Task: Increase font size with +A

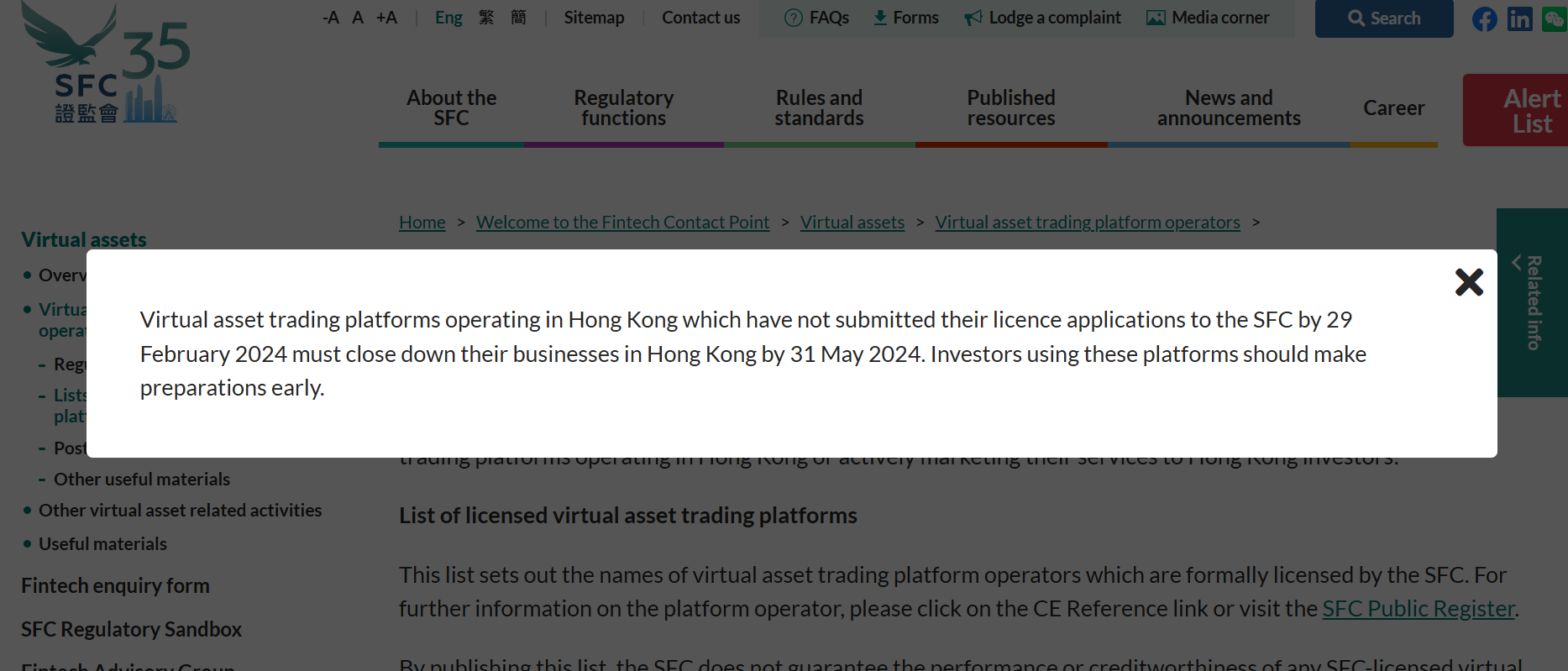Action: 386,18
